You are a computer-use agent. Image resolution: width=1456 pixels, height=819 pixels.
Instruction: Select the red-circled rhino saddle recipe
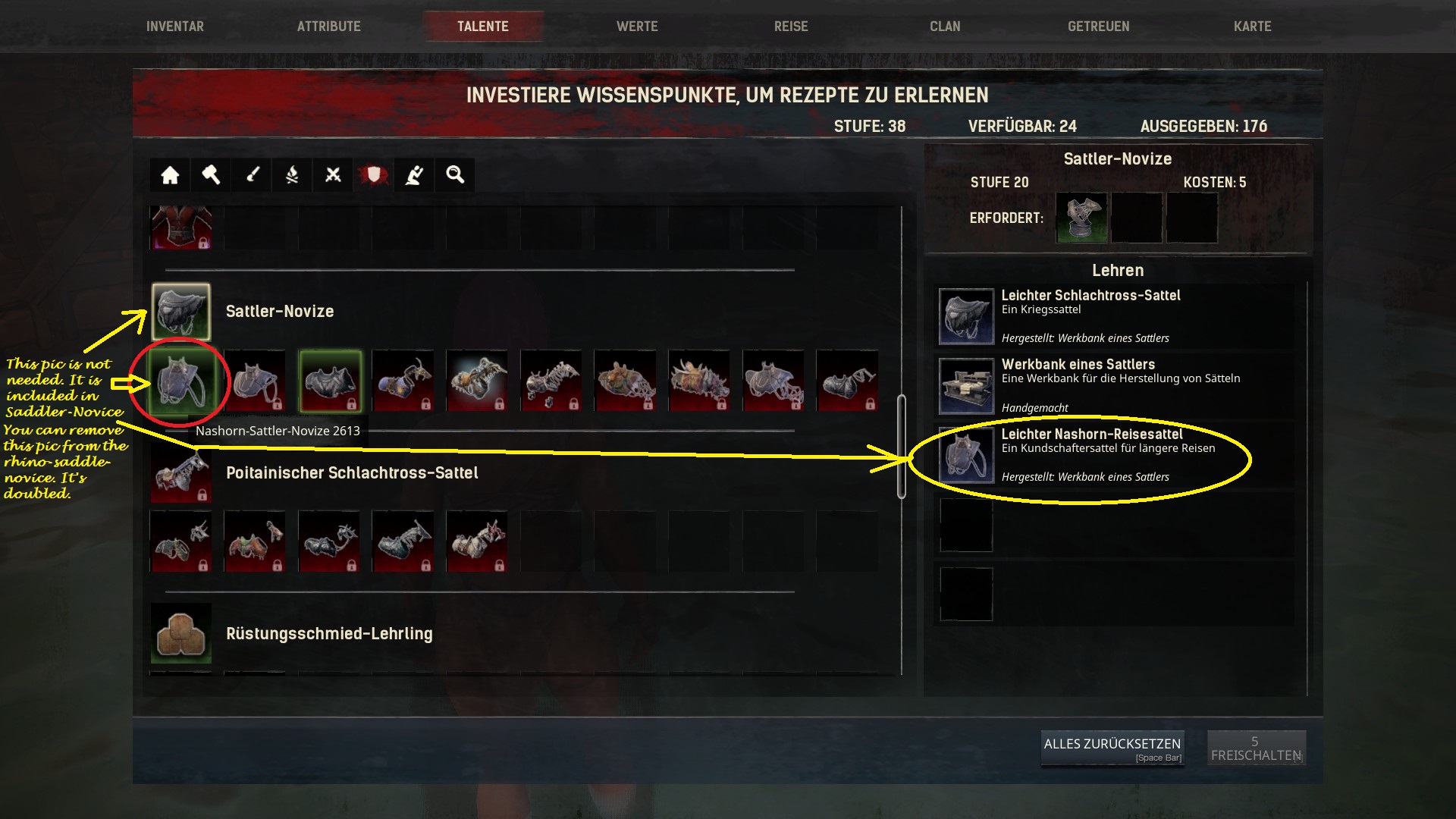[x=180, y=381]
